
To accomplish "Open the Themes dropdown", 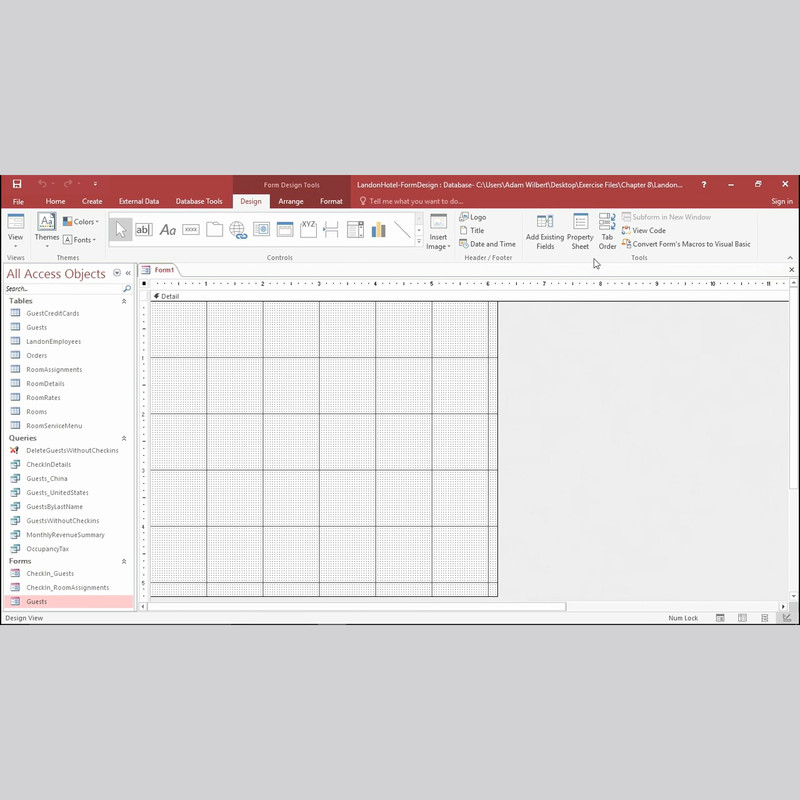I will click(x=47, y=231).
